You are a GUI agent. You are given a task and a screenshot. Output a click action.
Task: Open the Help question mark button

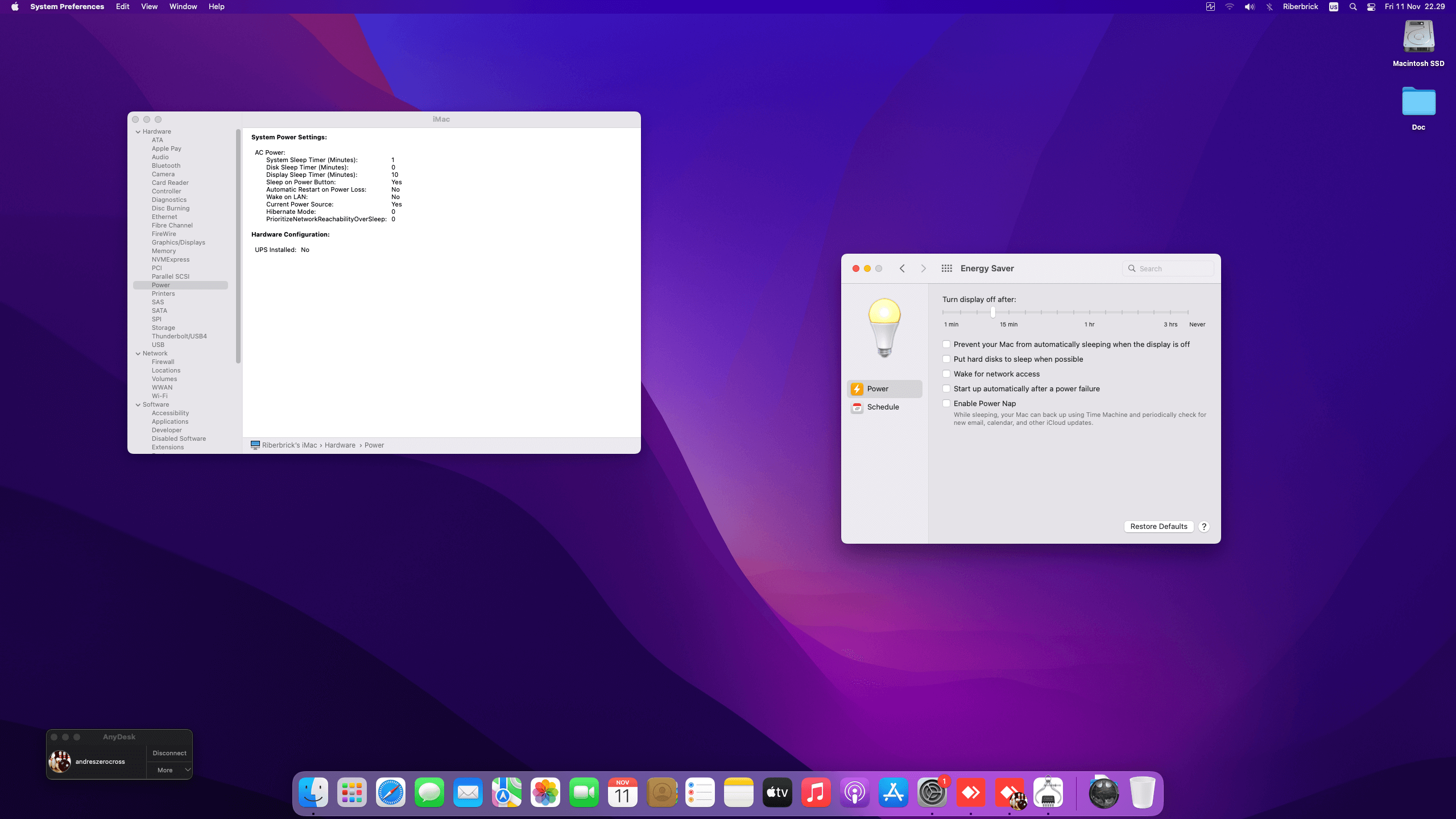tap(1203, 527)
